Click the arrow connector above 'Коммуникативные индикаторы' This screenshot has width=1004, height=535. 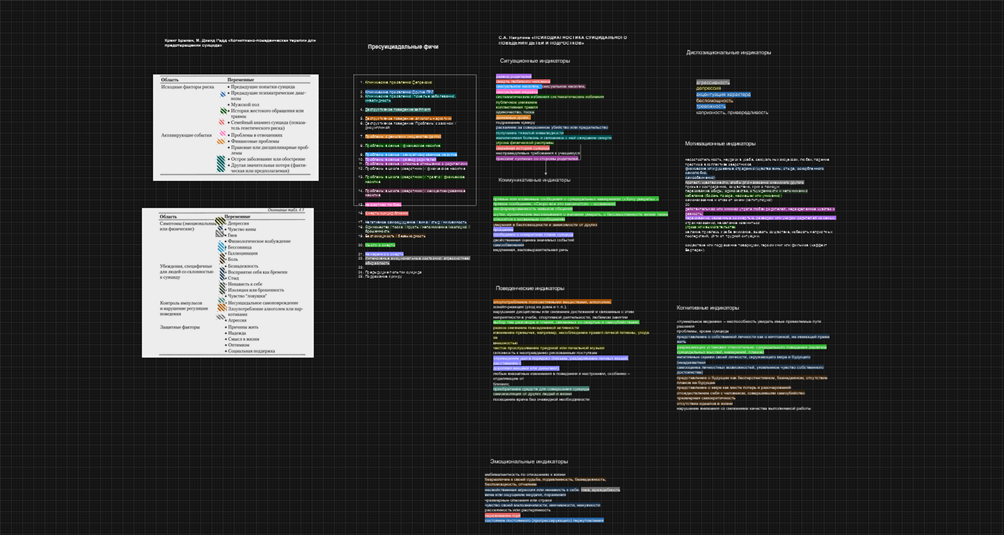coord(546,169)
